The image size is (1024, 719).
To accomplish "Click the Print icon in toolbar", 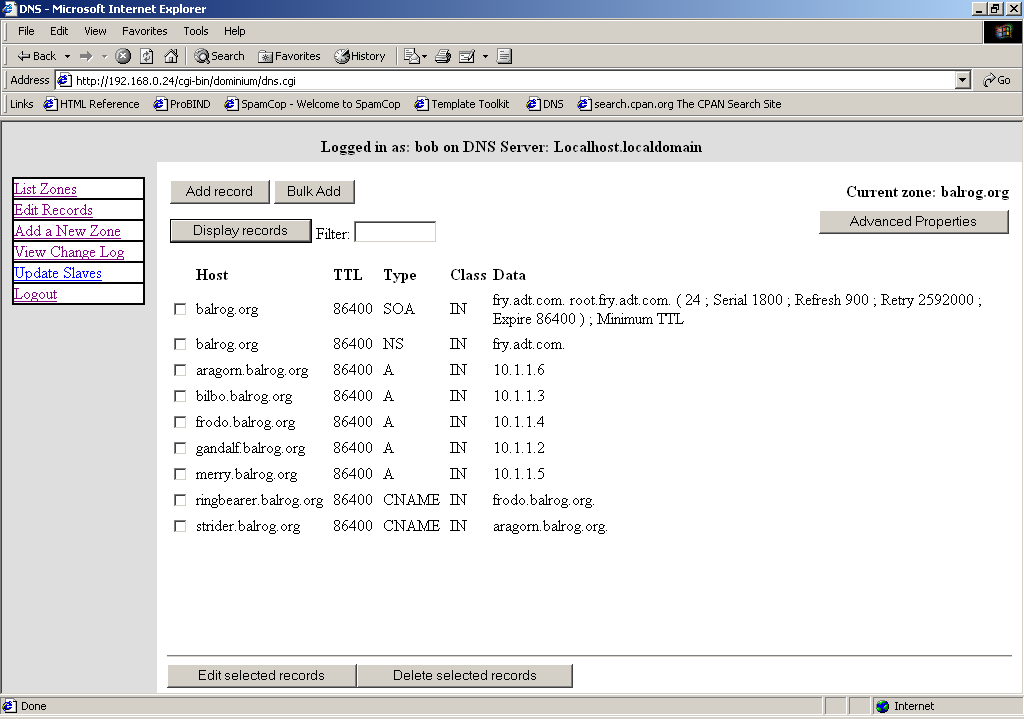I will tap(443, 56).
